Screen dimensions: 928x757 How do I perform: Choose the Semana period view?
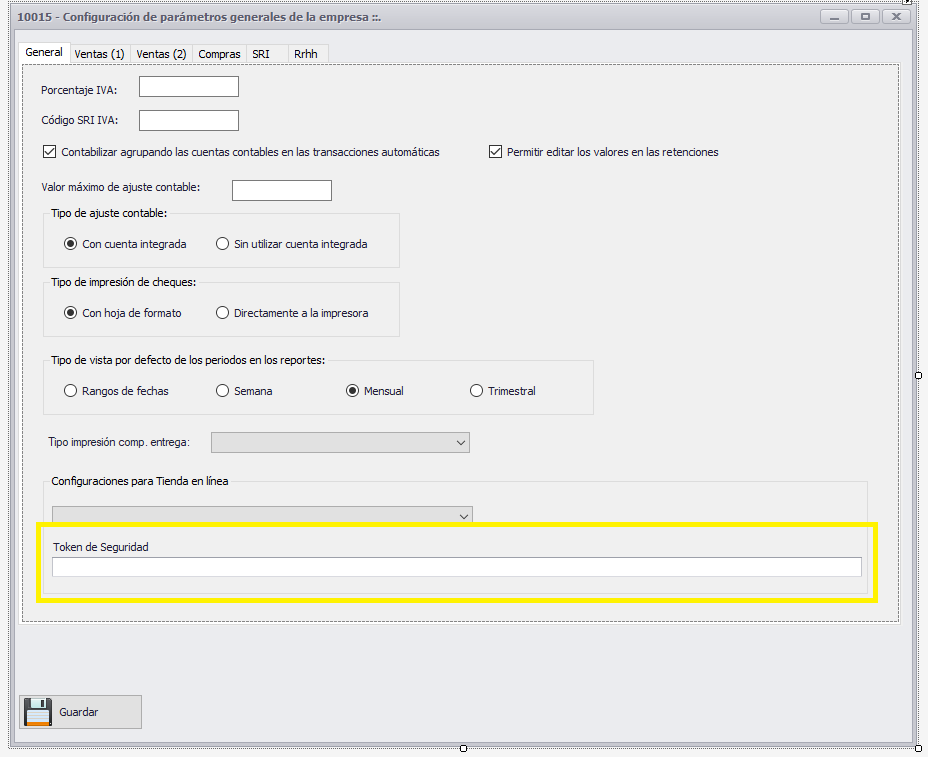[223, 391]
